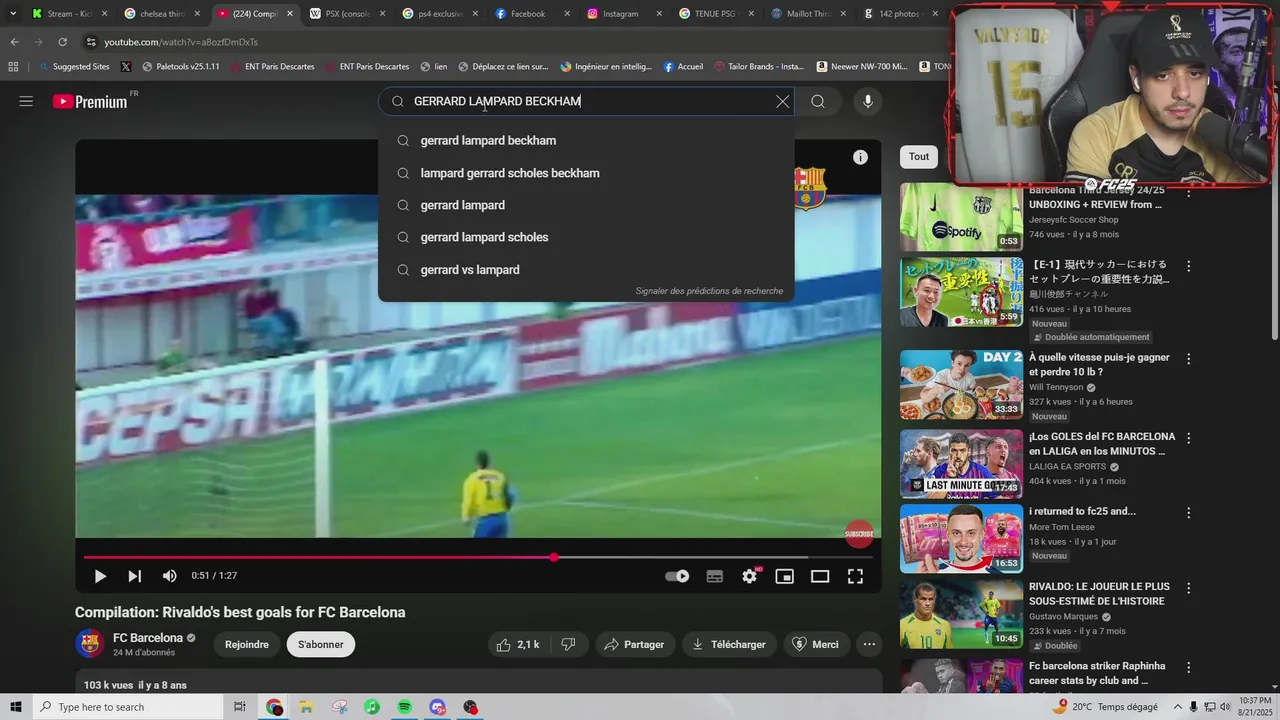Enter fullscreen mode
The width and height of the screenshot is (1280, 720).
tap(855, 576)
